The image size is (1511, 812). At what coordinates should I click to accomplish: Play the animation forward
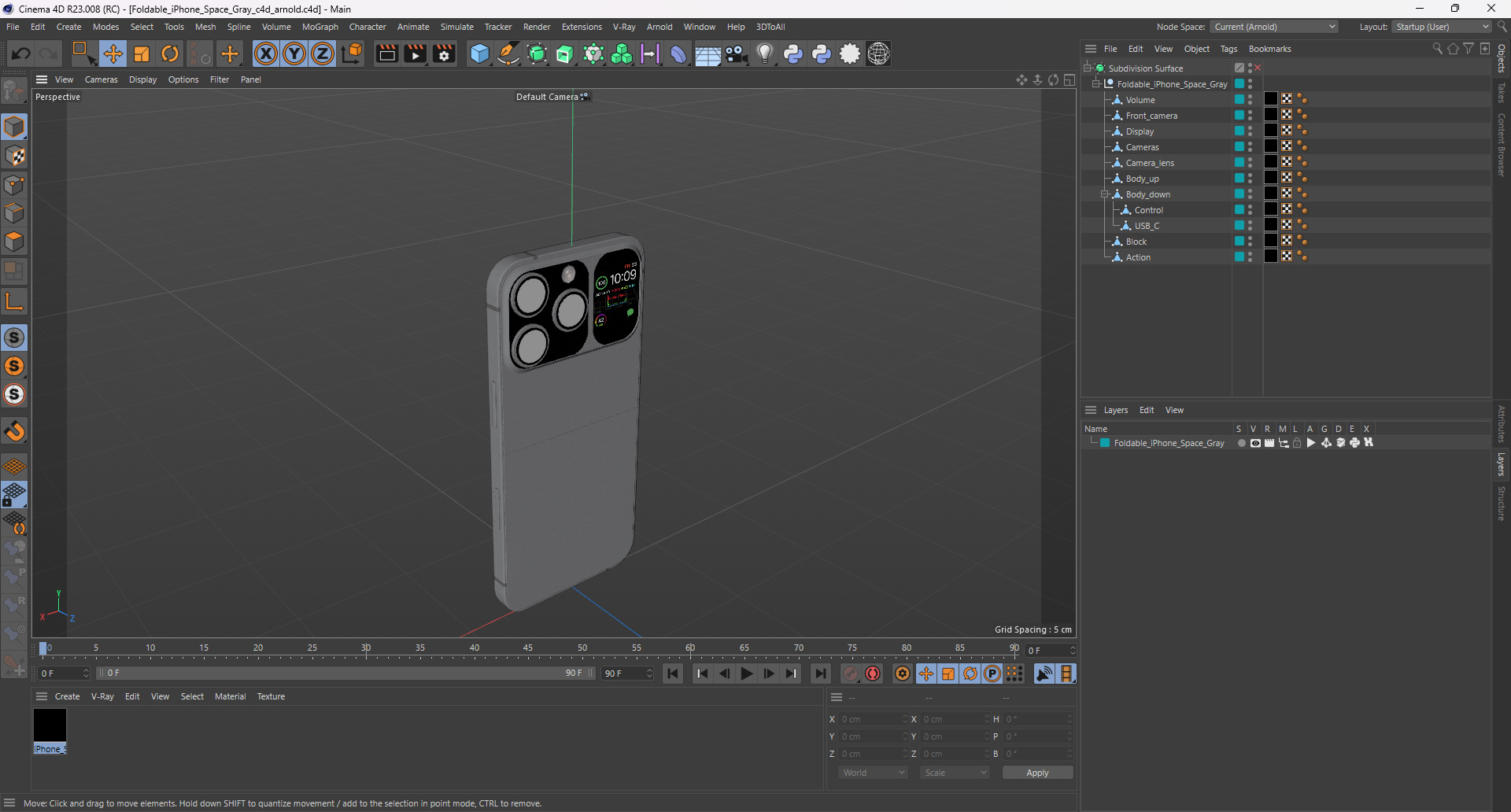(747, 674)
